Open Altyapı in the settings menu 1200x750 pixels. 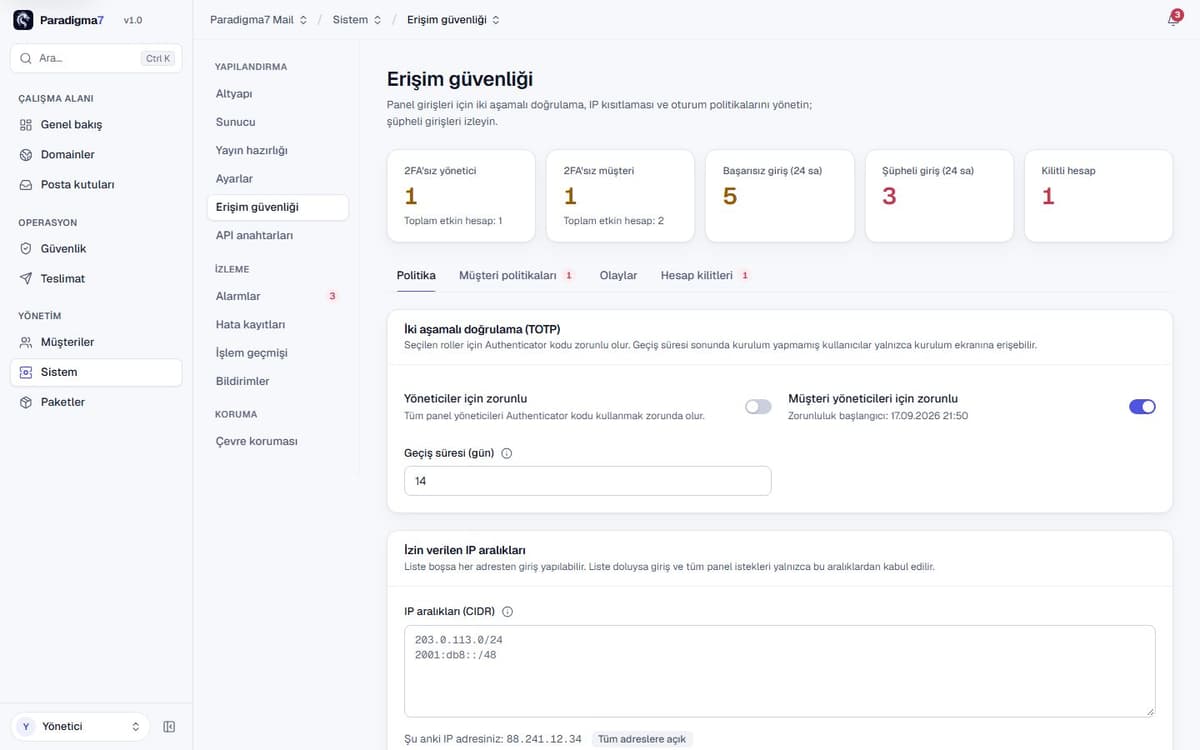tap(278, 94)
